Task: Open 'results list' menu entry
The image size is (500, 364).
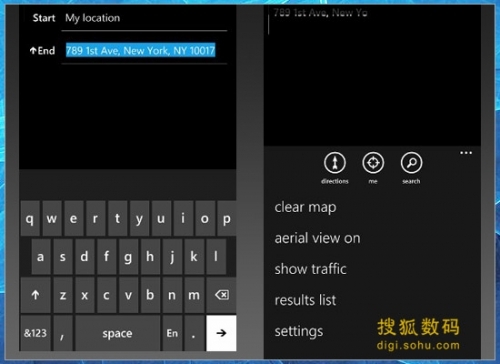Action: click(305, 300)
